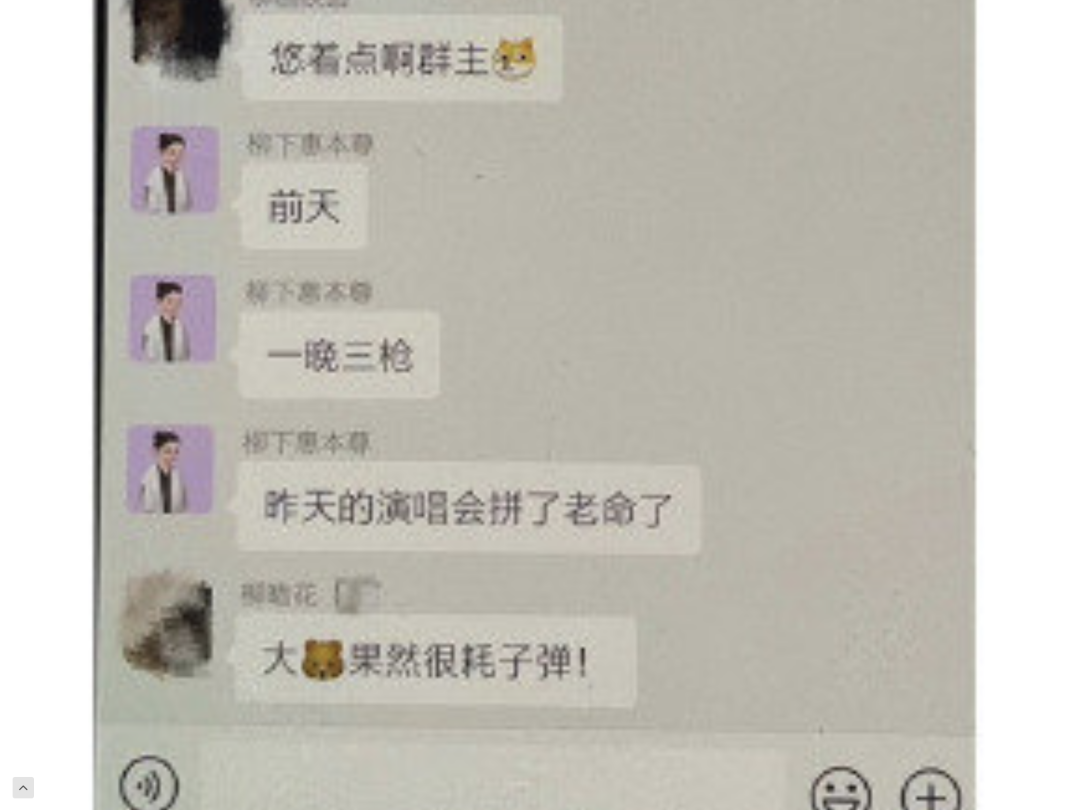Select the message bubble 一晚三枪
The height and width of the screenshot is (810, 1080).
pos(340,355)
